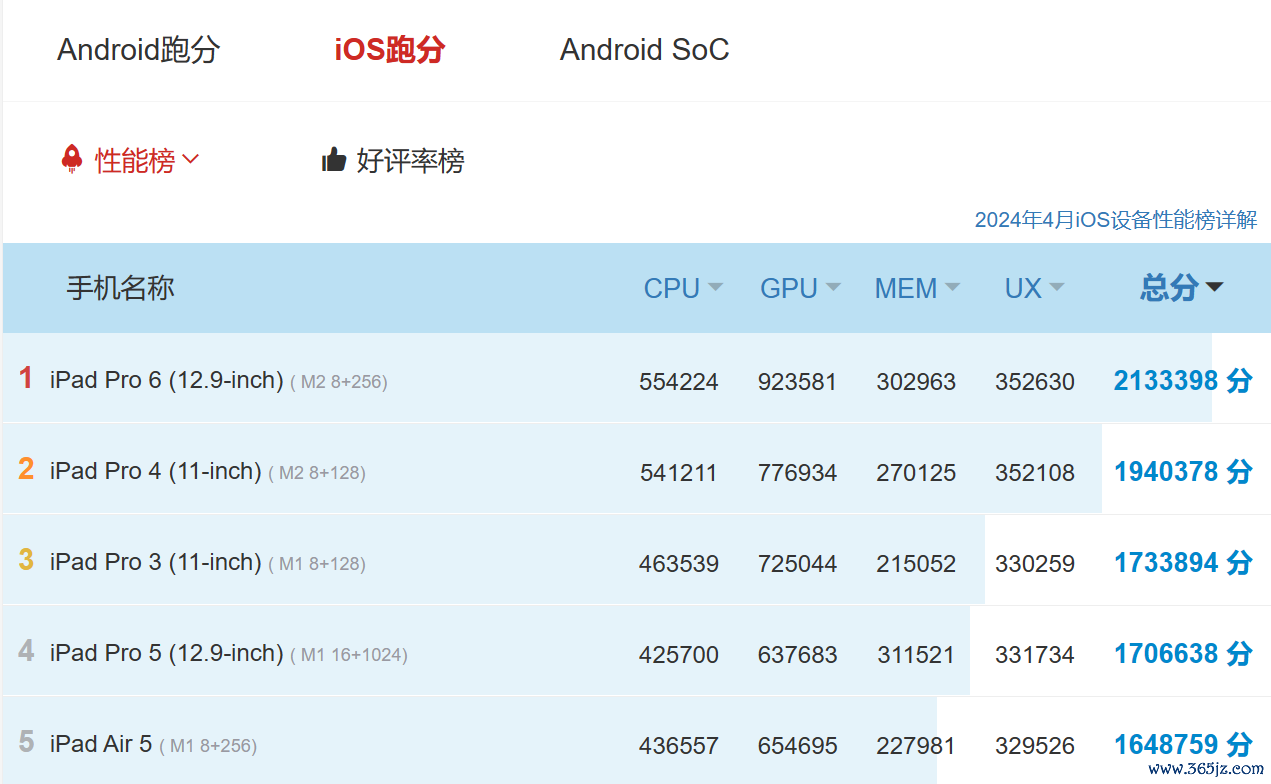
Task: Open iPad Pro 4 (11-inch) entry
Action: (155, 471)
